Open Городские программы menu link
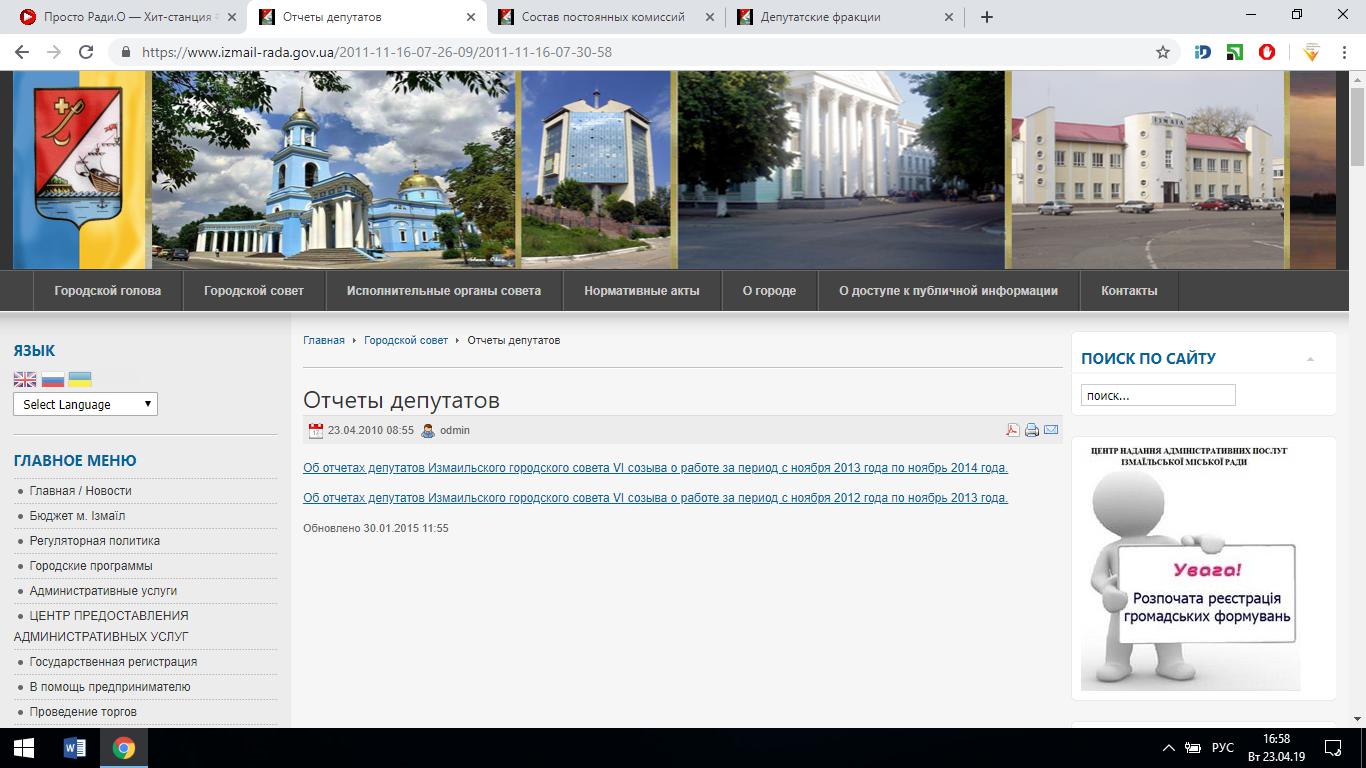The height and width of the screenshot is (768, 1366). pyautogui.click(x=91, y=566)
